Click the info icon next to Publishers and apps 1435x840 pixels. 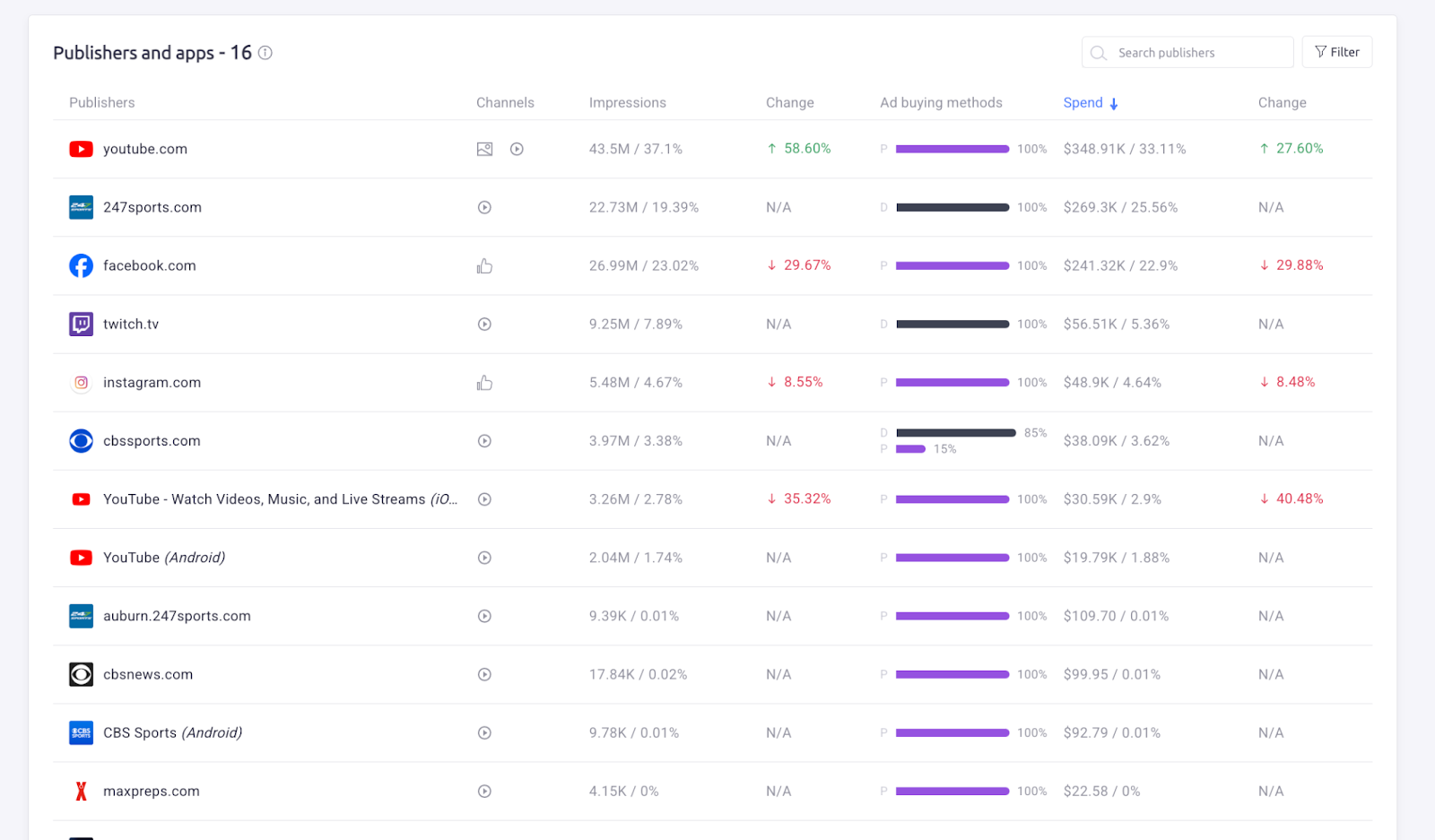point(265,53)
